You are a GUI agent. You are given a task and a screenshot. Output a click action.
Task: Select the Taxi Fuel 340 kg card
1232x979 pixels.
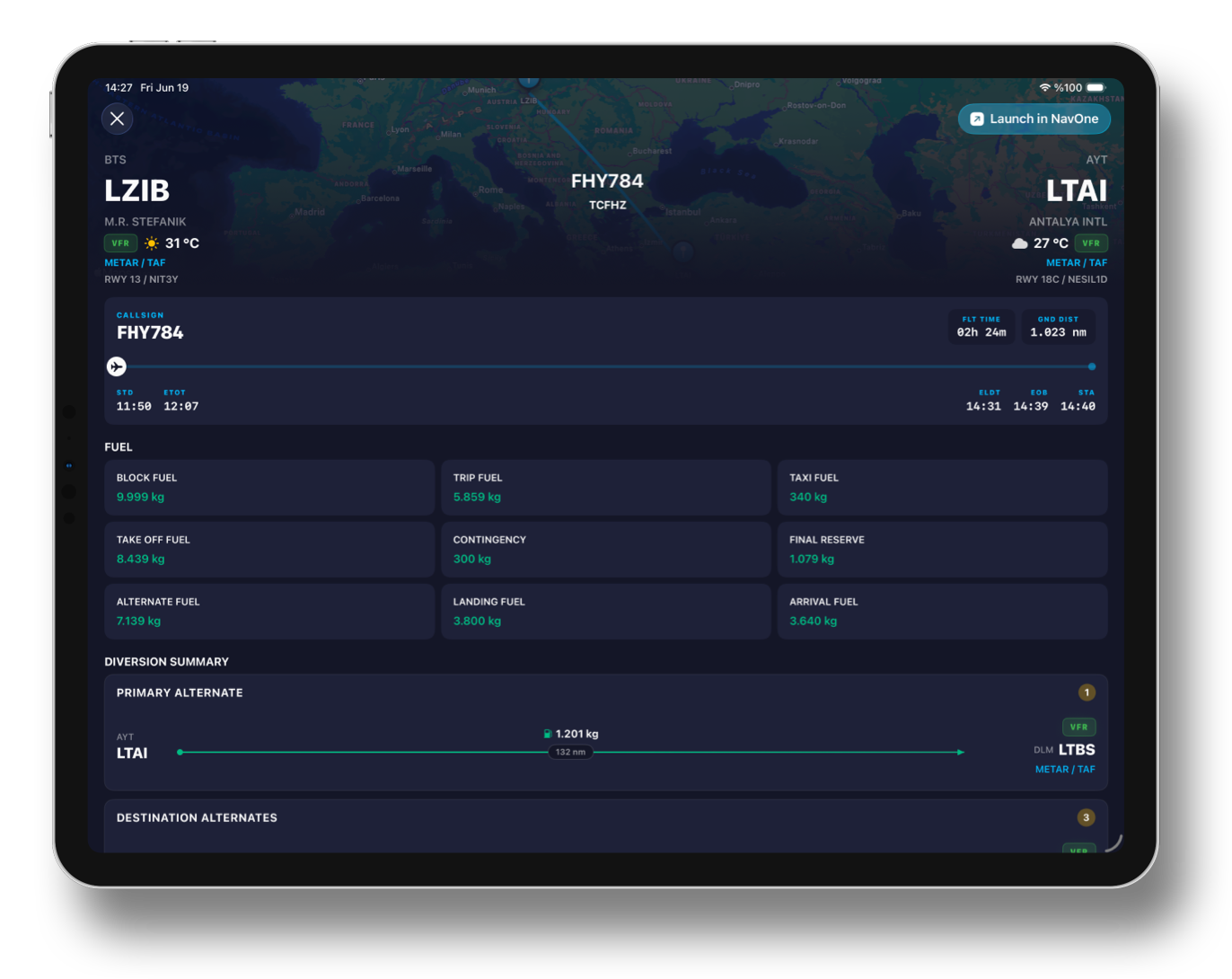click(943, 488)
